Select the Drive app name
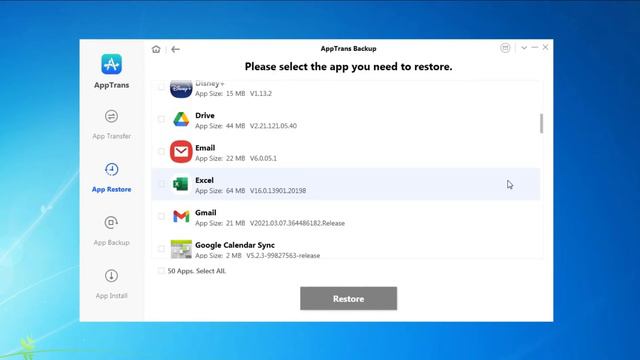Screen dimensions: 640x360 click(204, 116)
